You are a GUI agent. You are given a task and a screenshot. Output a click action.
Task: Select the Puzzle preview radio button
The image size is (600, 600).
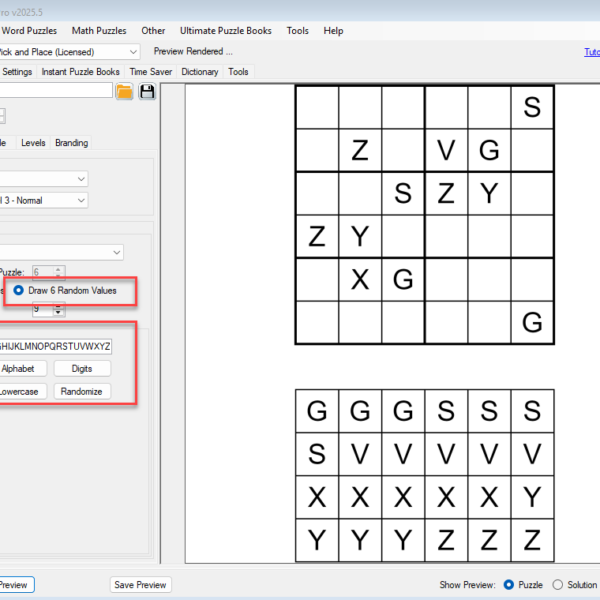510,584
